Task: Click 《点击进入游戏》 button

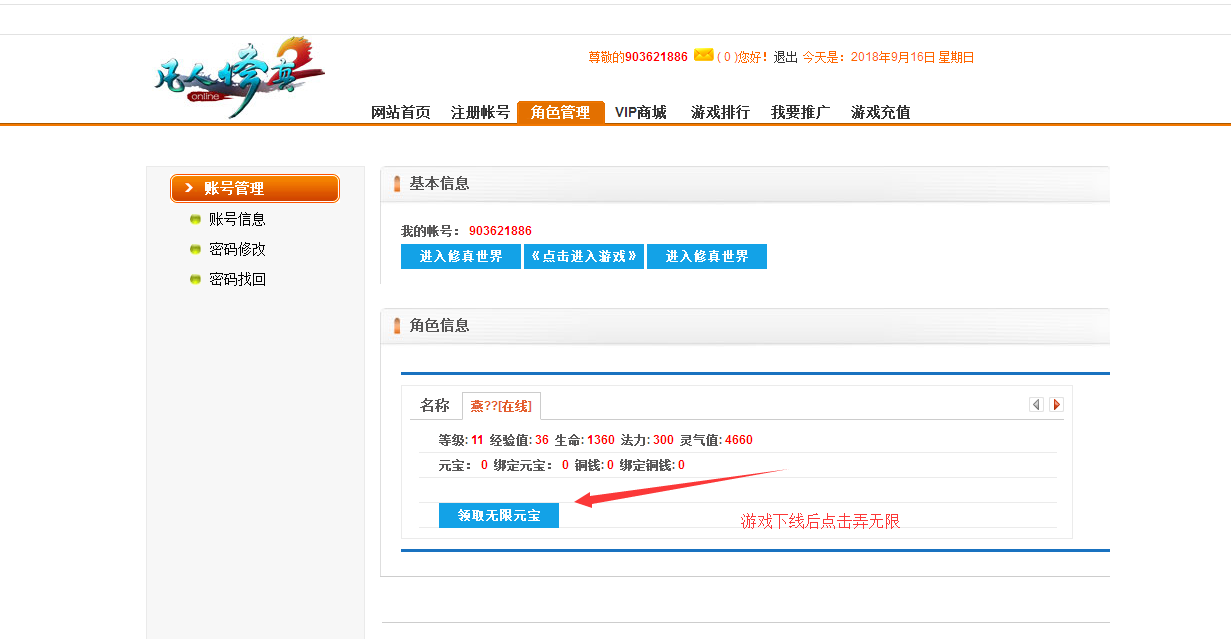Action: click(584, 256)
